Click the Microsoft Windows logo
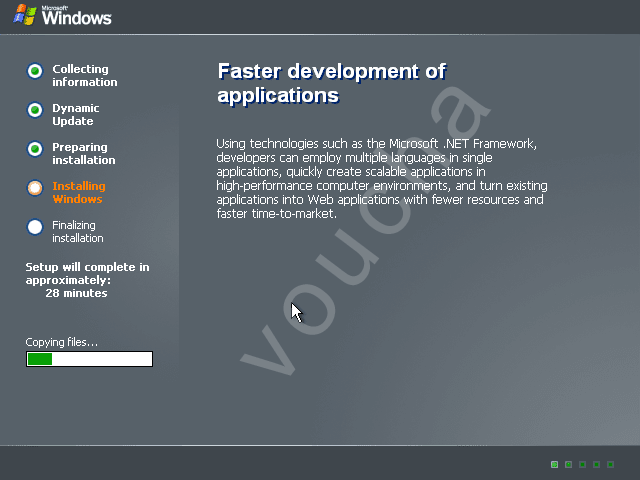 pyautogui.click(x=62, y=16)
